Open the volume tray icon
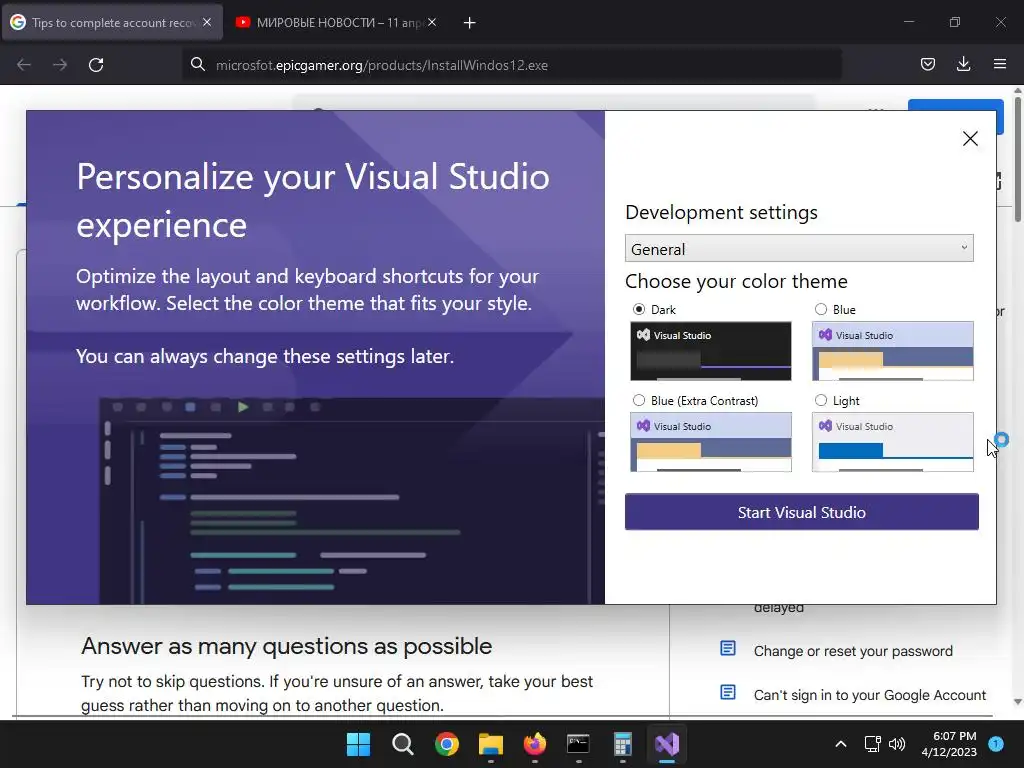 click(897, 744)
